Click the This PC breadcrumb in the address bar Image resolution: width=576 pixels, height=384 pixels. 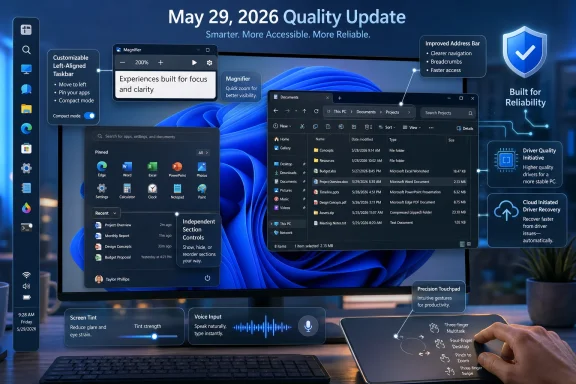click(x=339, y=112)
